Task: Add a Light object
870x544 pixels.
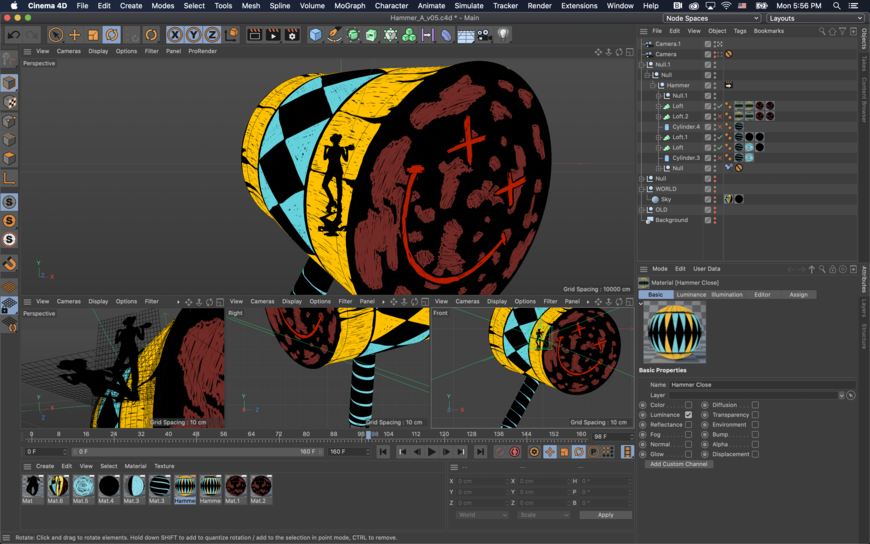Action: point(503,35)
